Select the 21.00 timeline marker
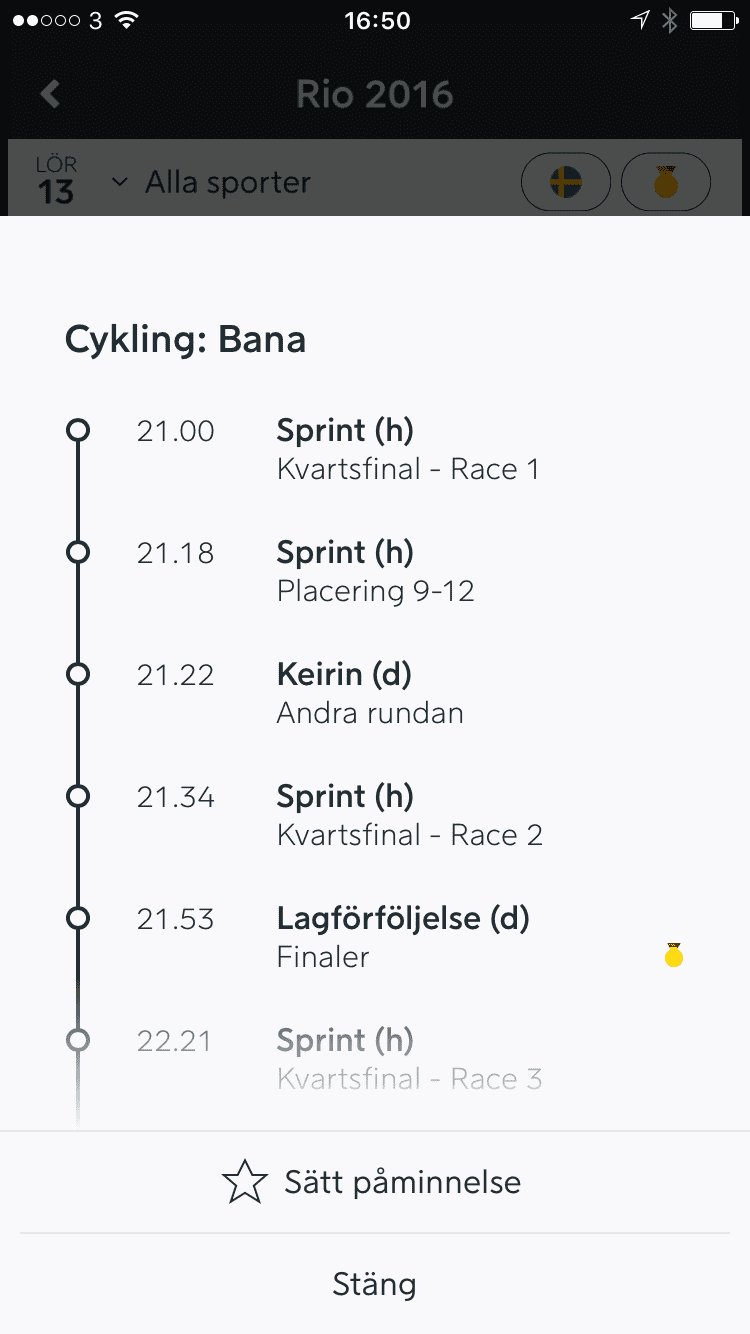Viewport: 750px width, 1334px height. click(78, 431)
